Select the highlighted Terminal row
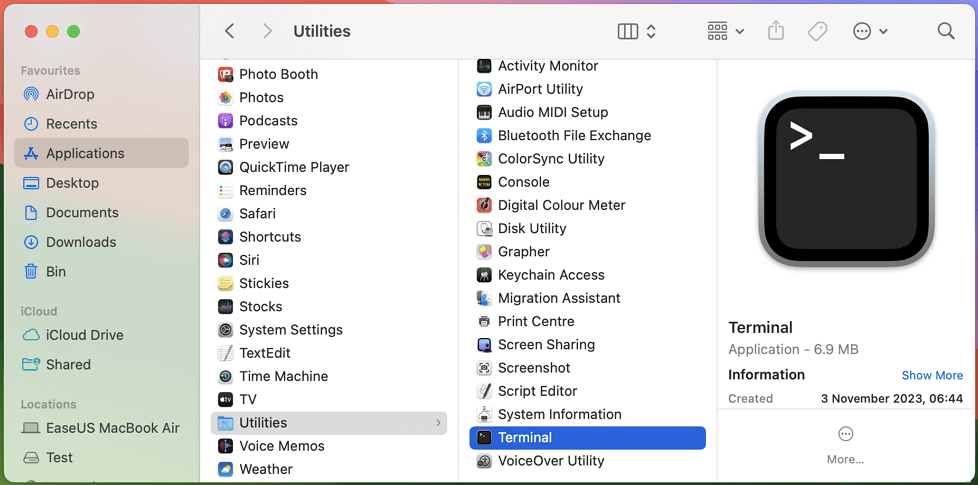 (x=588, y=438)
